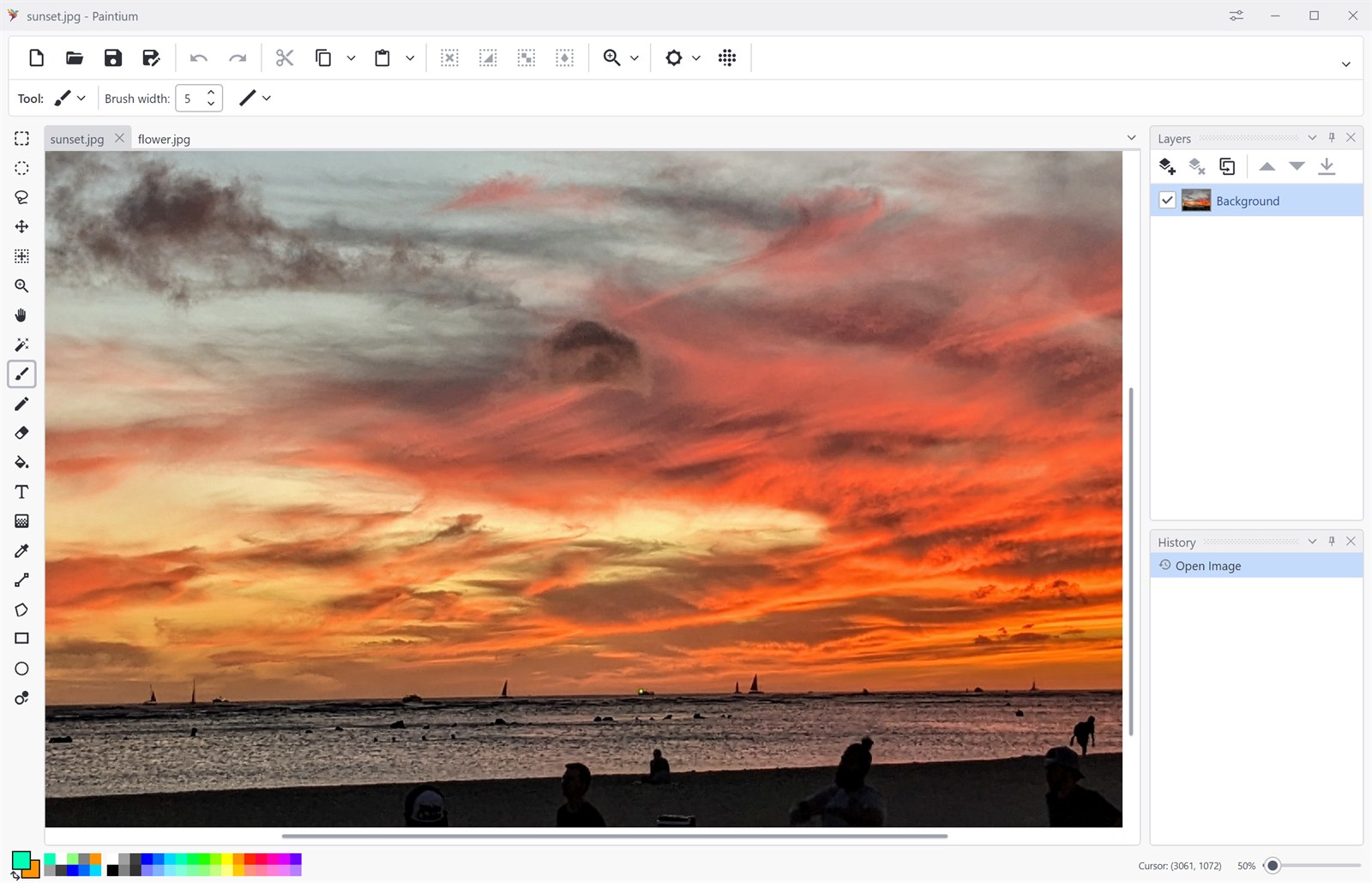Image resolution: width=1372 pixels, height=883 pixels.
Task: Click the horizontal canvas scrollbar
Action: point(614,836)
